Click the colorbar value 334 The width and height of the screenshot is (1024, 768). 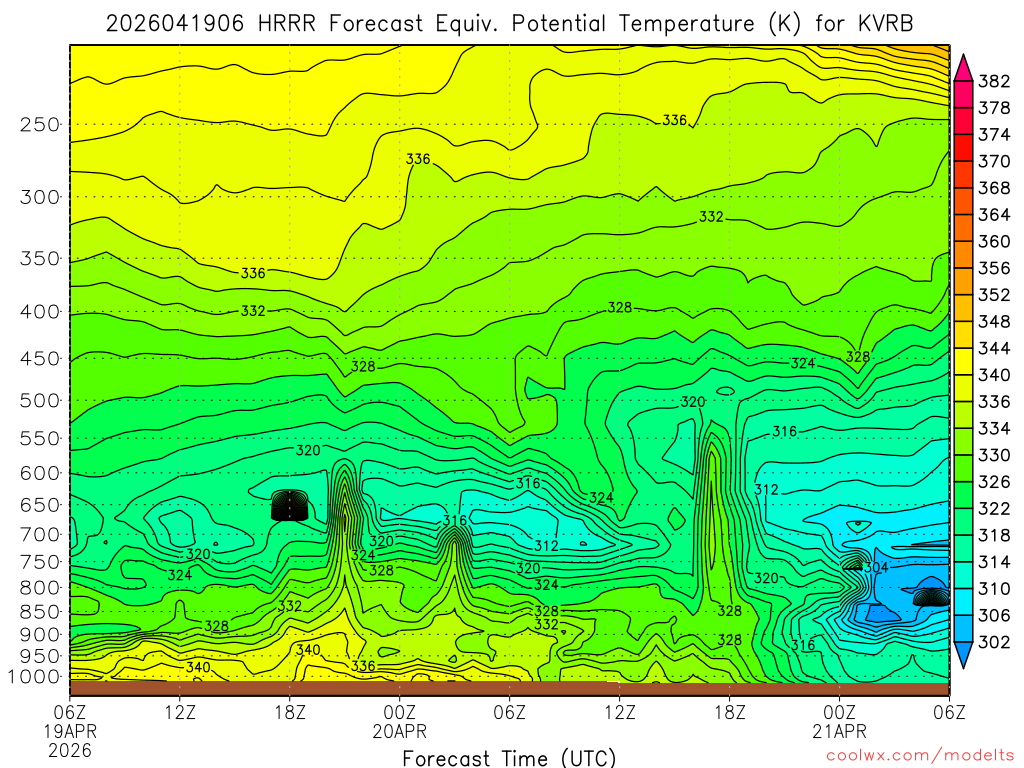[x=993, y=429]
